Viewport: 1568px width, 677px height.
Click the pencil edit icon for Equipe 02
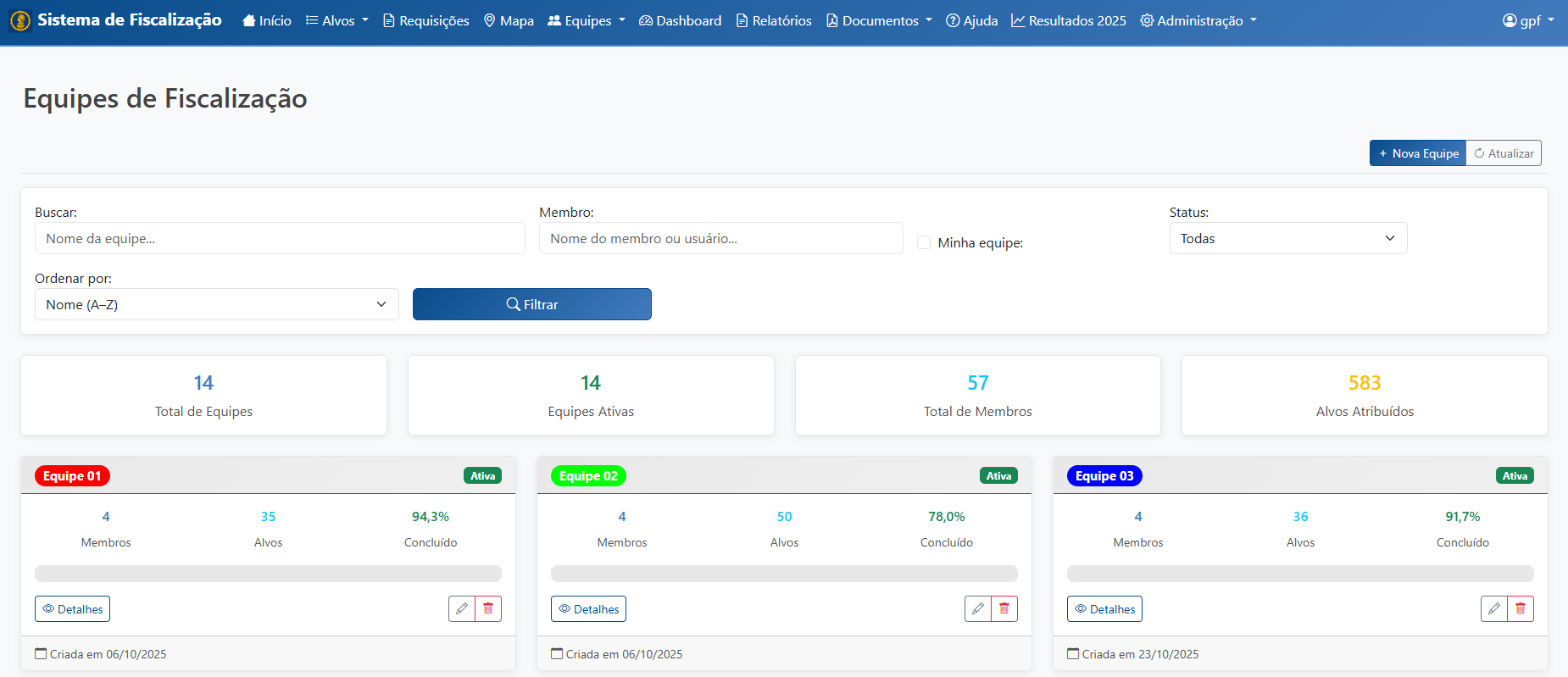click(x=977, y=608)
